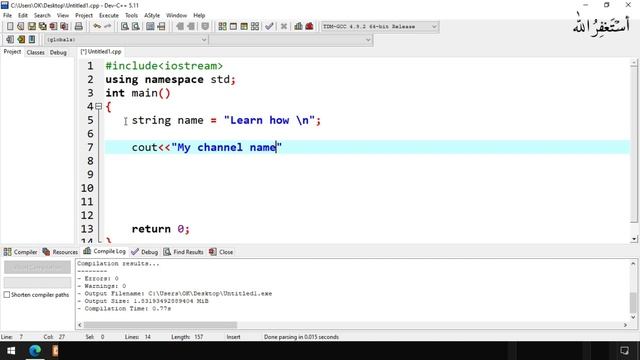Click the Run toolbar icon
Image resolution: width=640 pixels, height=360 pixels.
click(x=233, y=27)
